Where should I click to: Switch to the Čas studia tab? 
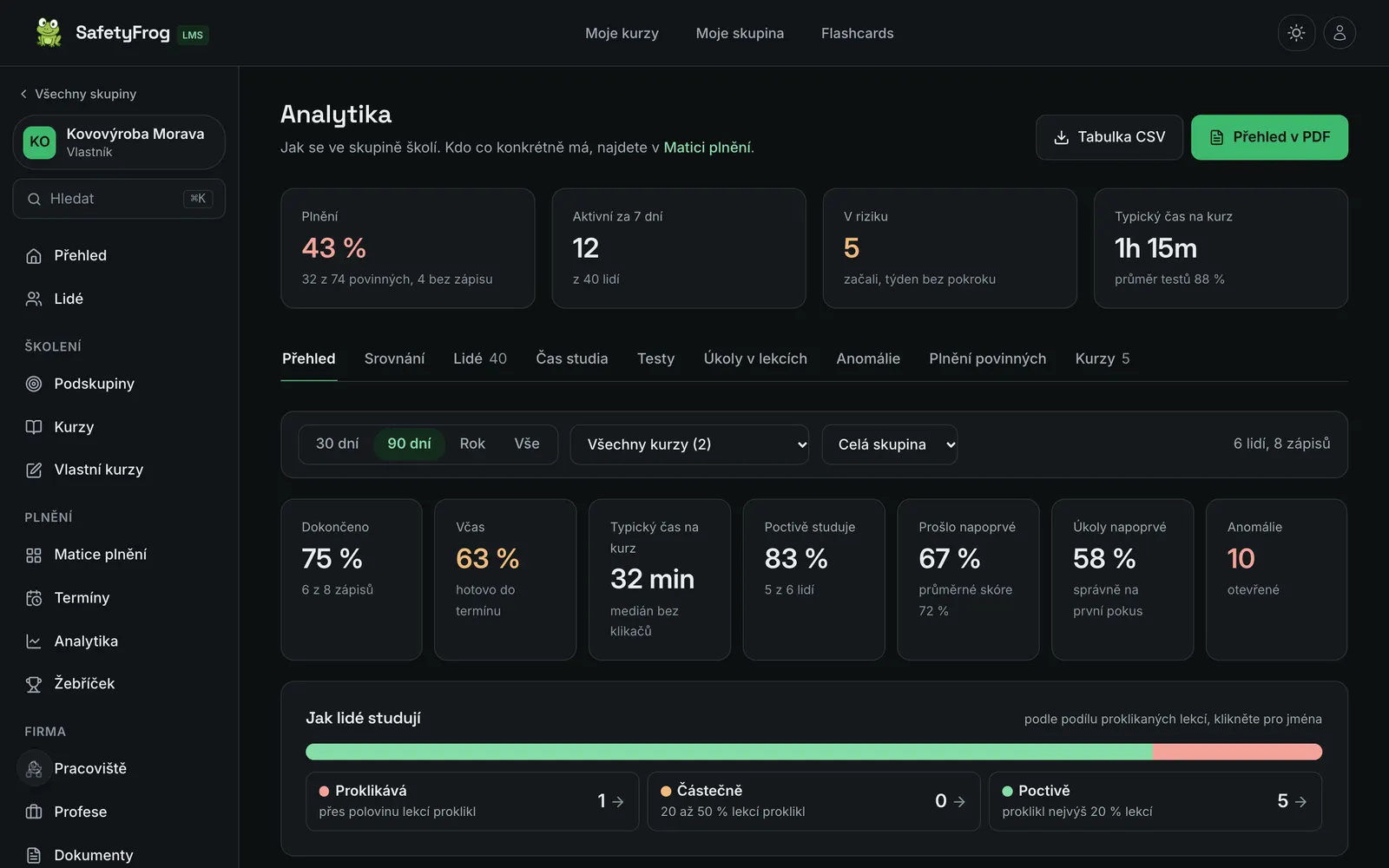pyautogui.click(x=572, y=358)
